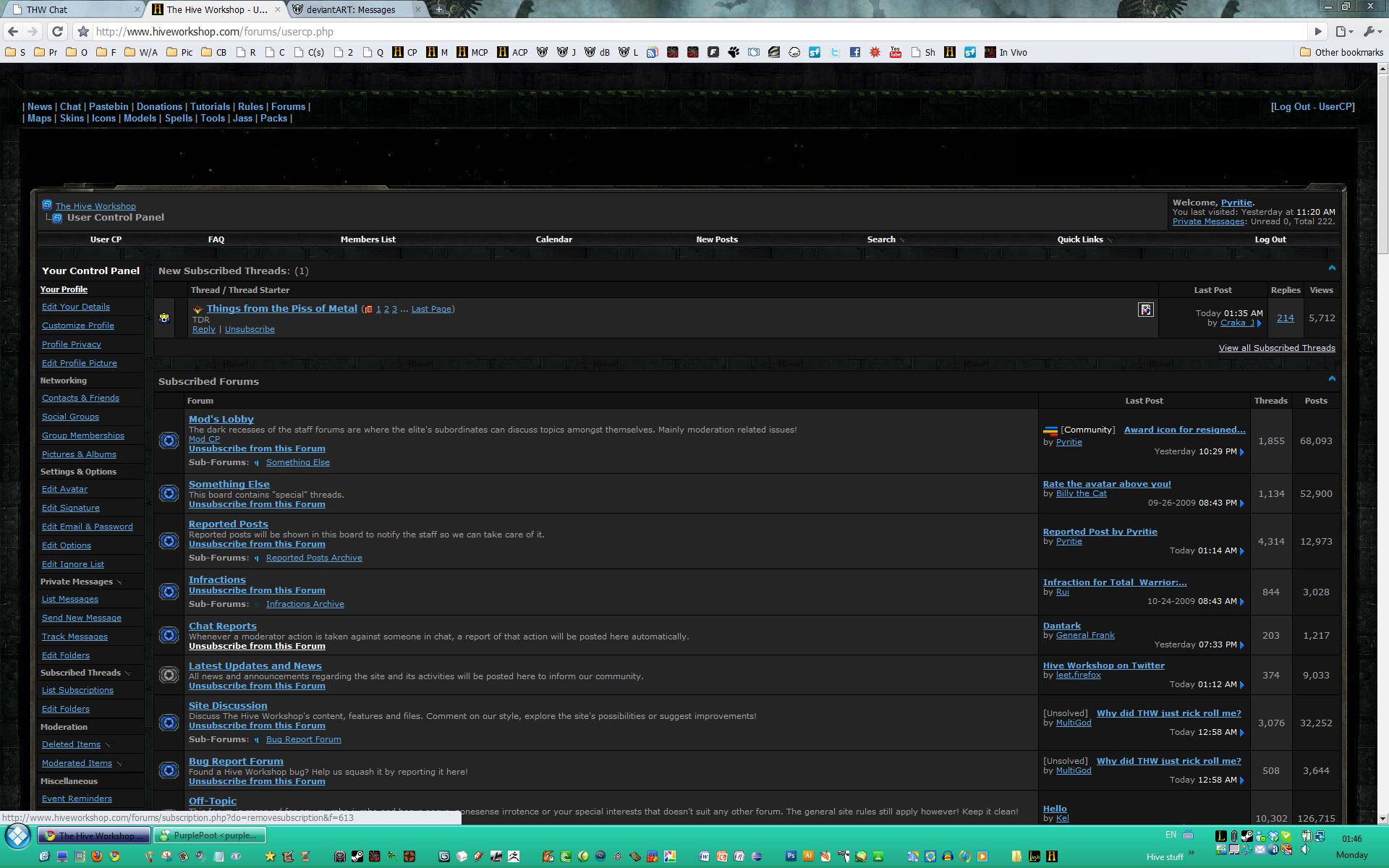Viewport: 1389px width, 868px height.
Task: Unsubscribe from Things from the Piss of Metal
Action: (250, 329)
